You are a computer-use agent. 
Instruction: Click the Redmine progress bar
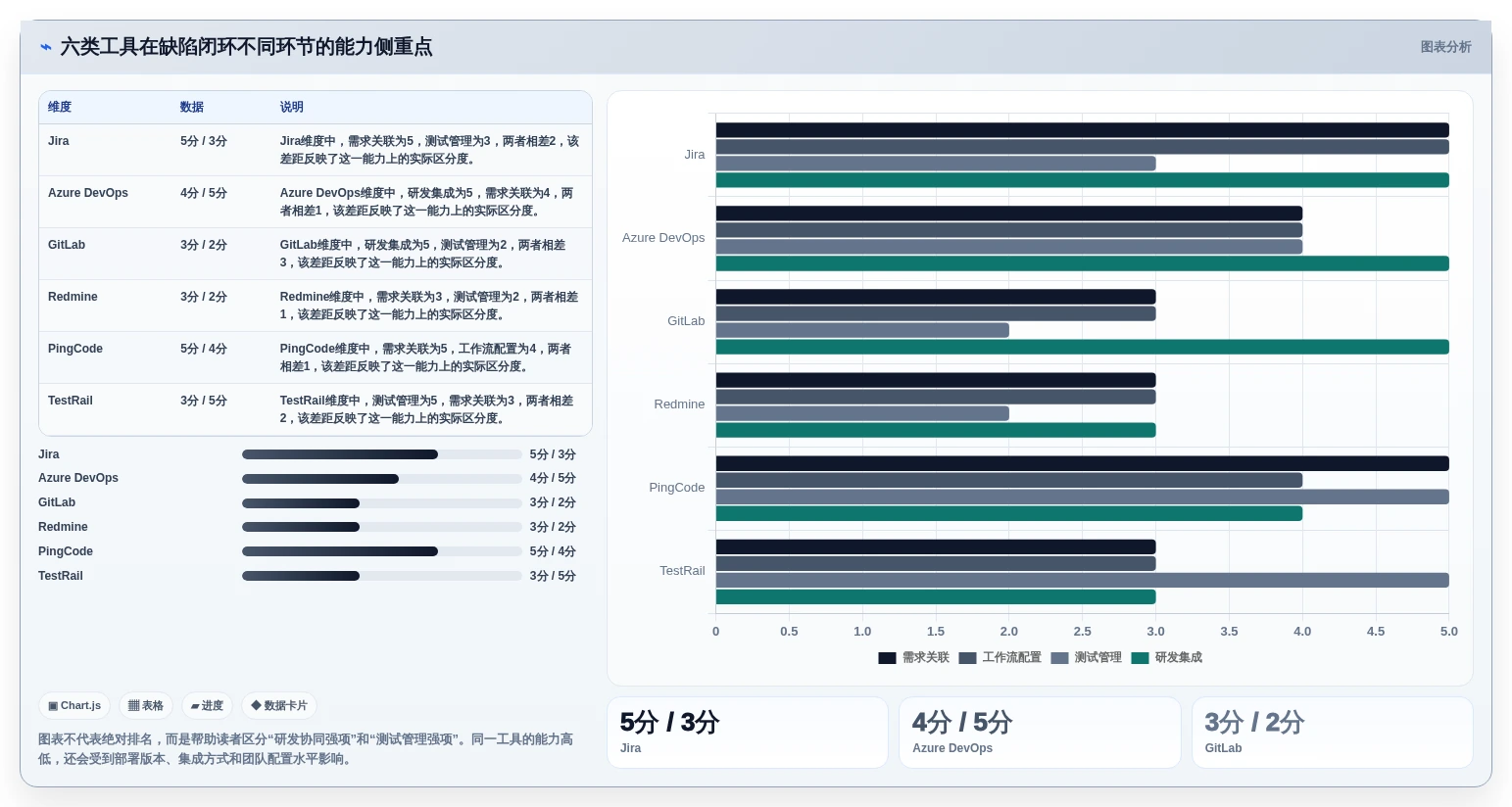click(x=382, y=527)
